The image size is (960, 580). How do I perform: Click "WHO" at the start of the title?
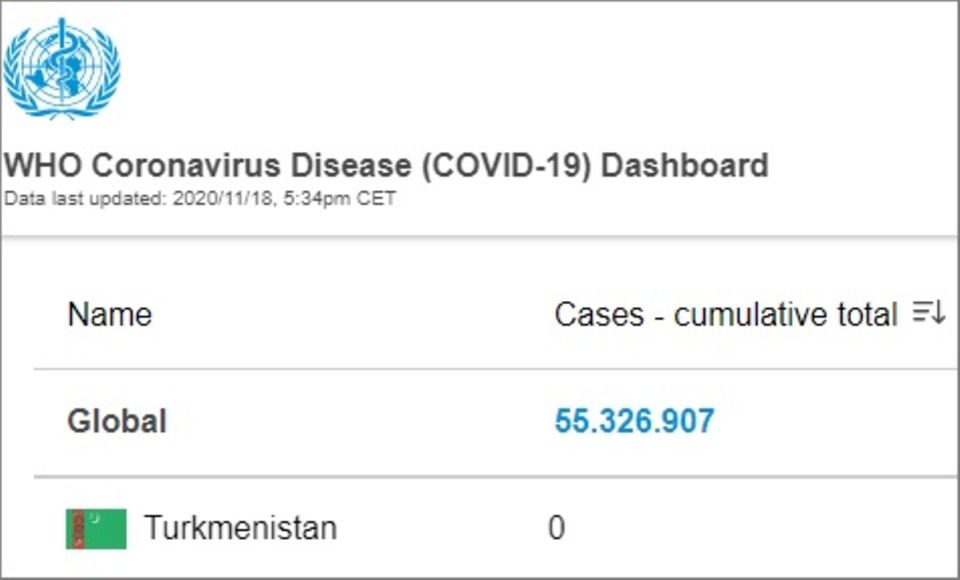38,165
